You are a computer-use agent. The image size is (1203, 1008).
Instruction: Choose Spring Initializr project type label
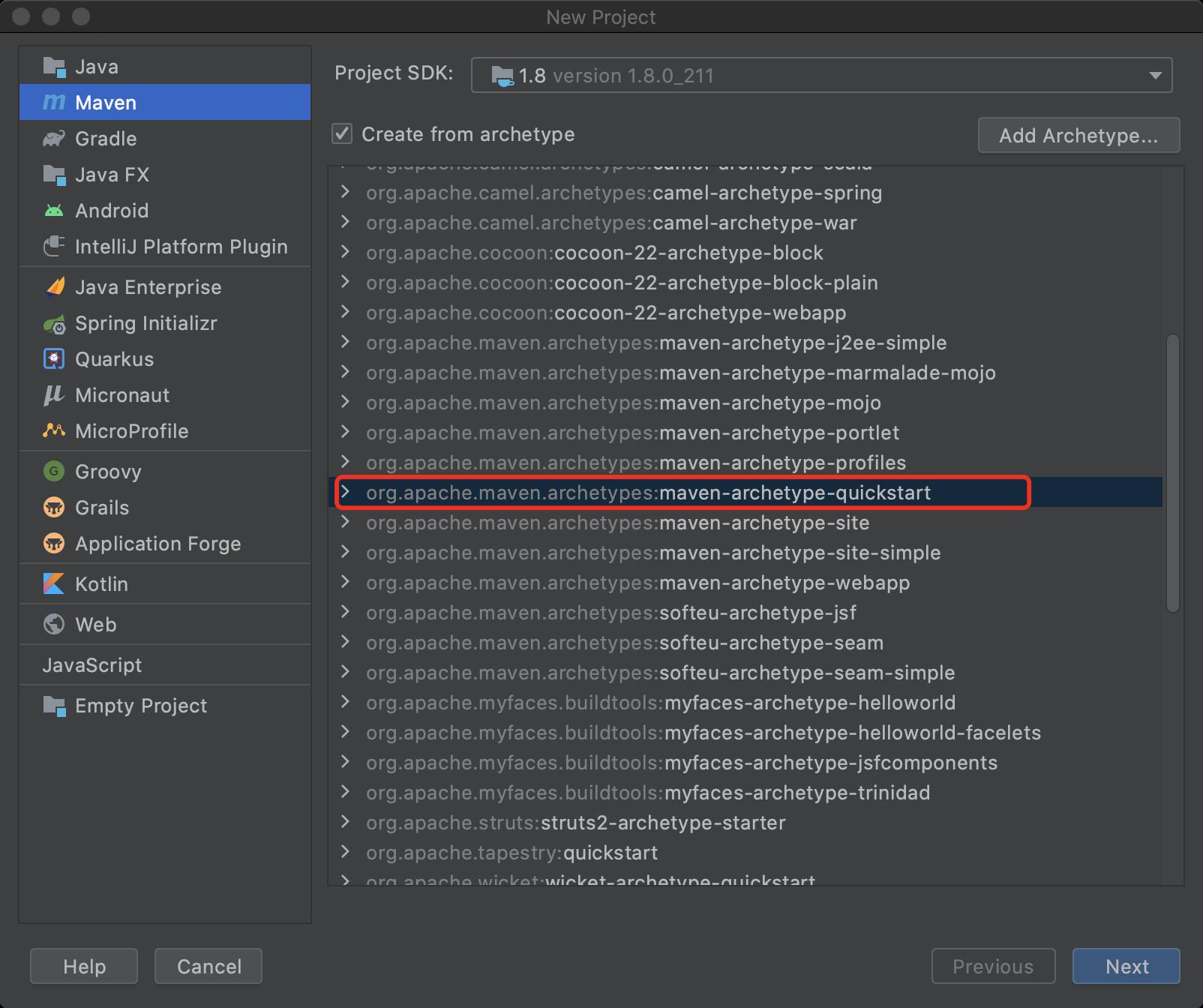(146, 323)
